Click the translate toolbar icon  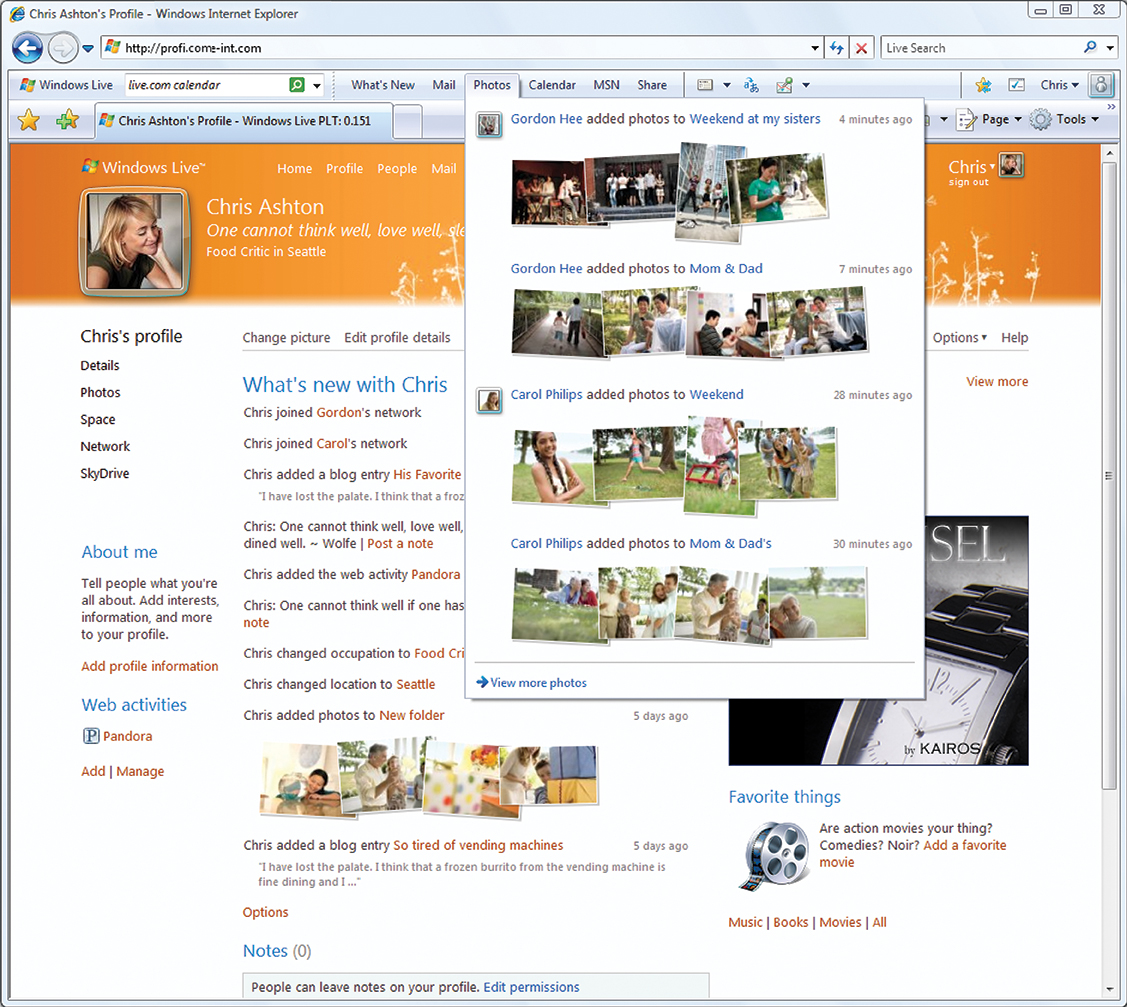coord(751,86)
